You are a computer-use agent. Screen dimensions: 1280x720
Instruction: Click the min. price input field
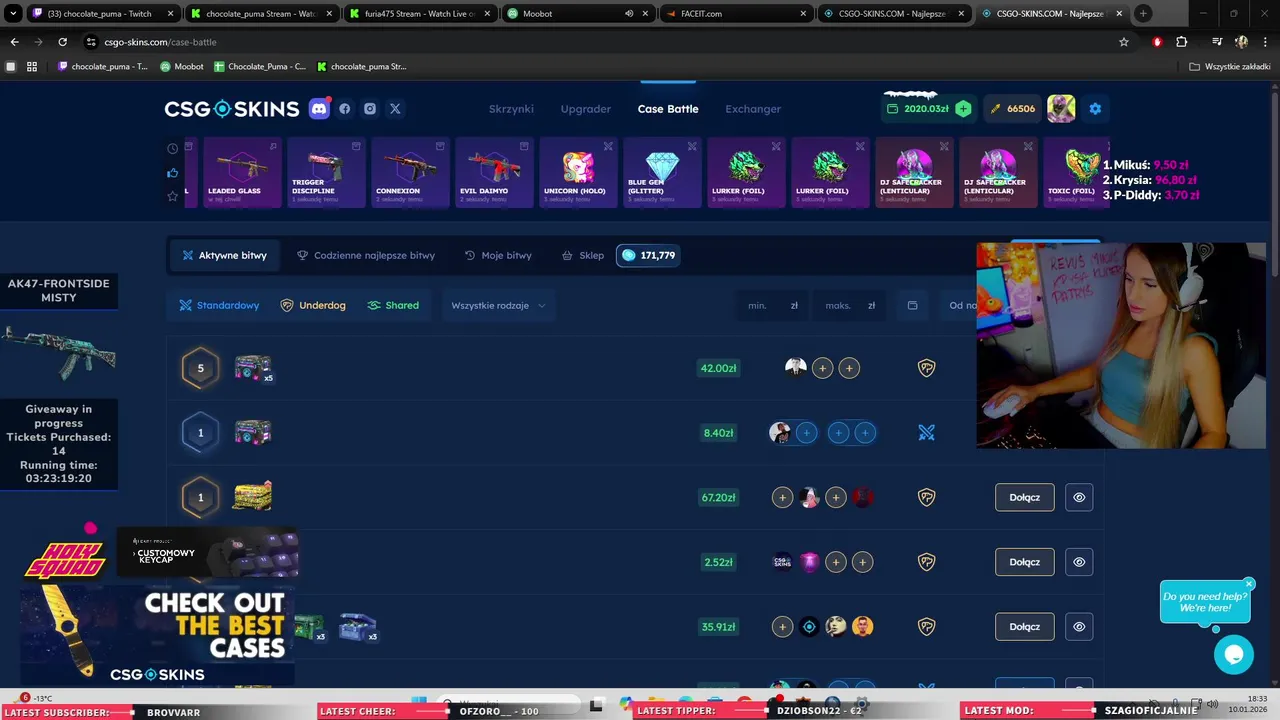pos(773,306)
